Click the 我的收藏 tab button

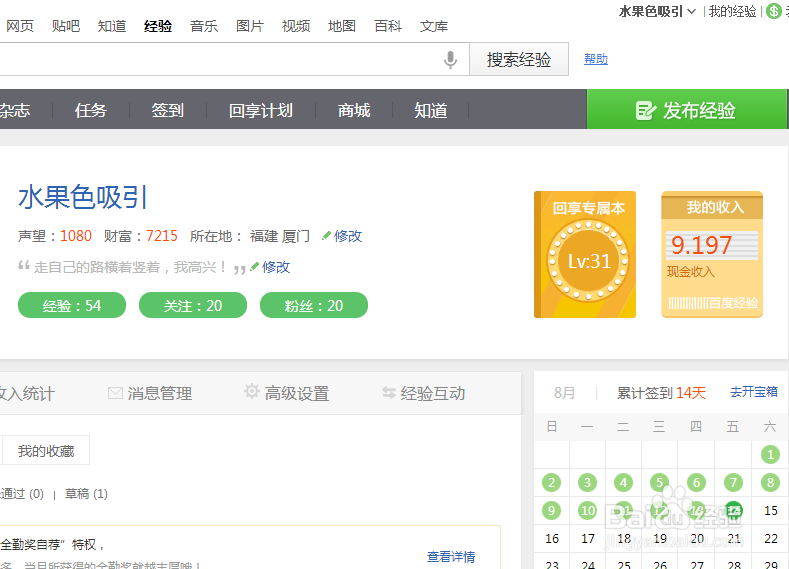click(46, 451)
